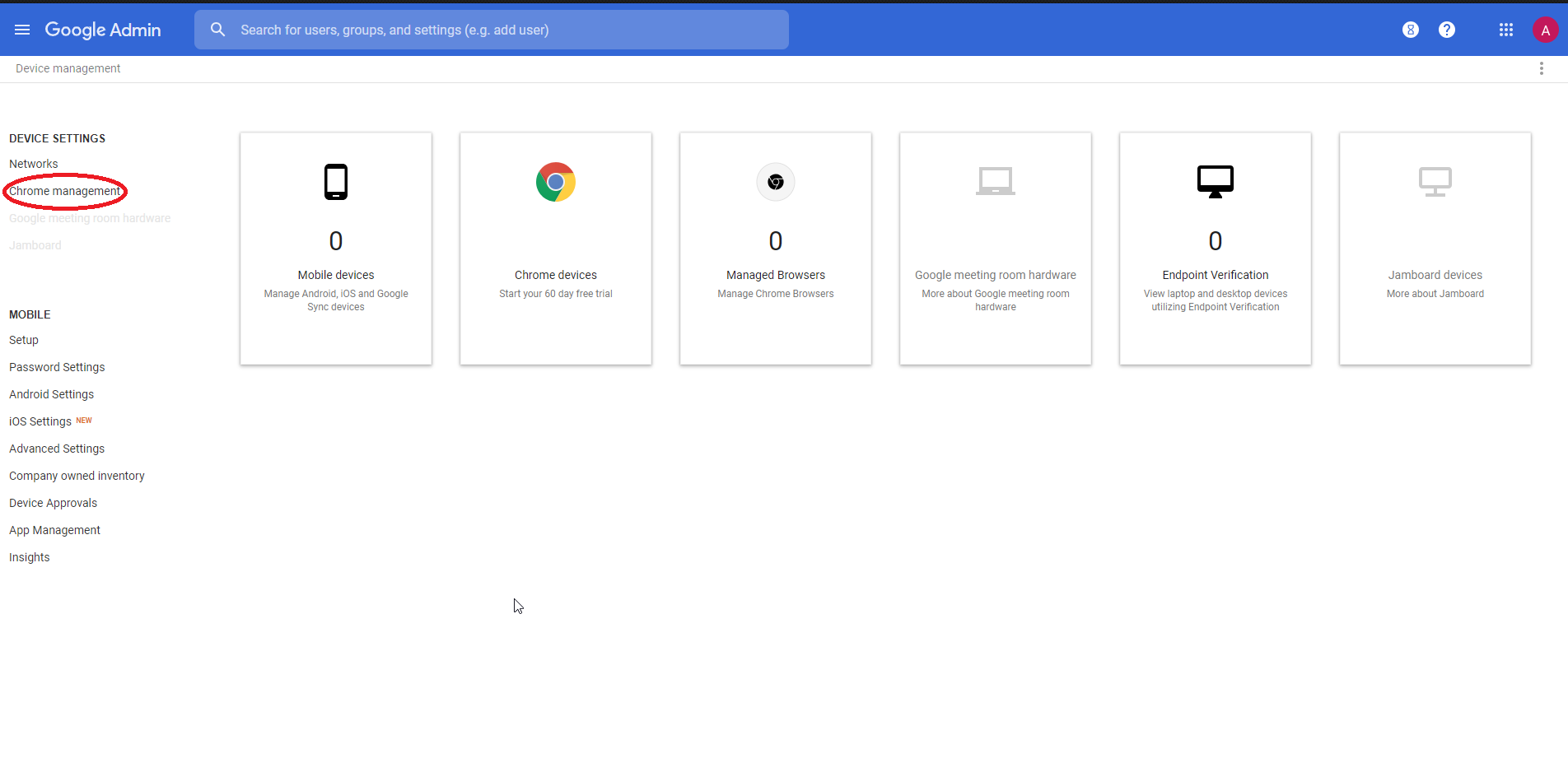This screenshot has height=772, width=1568.
Task: View Company owned inventory
Action: [x=77, y=476]
